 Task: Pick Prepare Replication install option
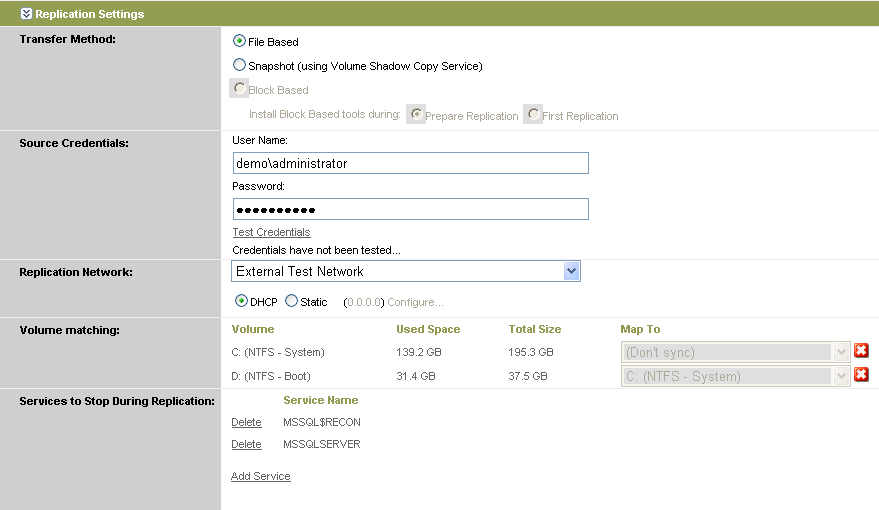click(417, 115)
